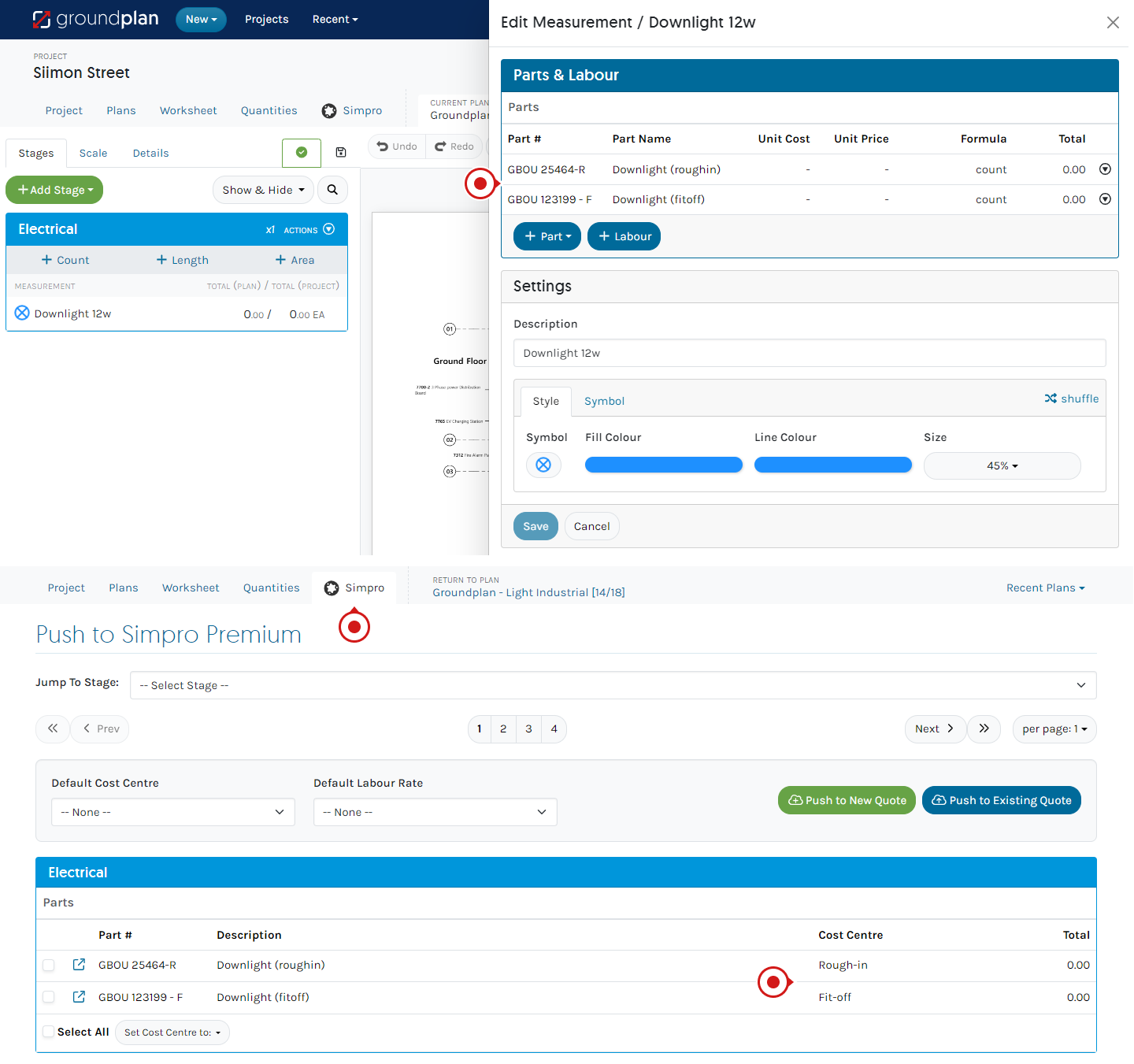Click the groundplan logo icon
Viewport: 1134px width, 1064px height.
(x=42, y=20)
